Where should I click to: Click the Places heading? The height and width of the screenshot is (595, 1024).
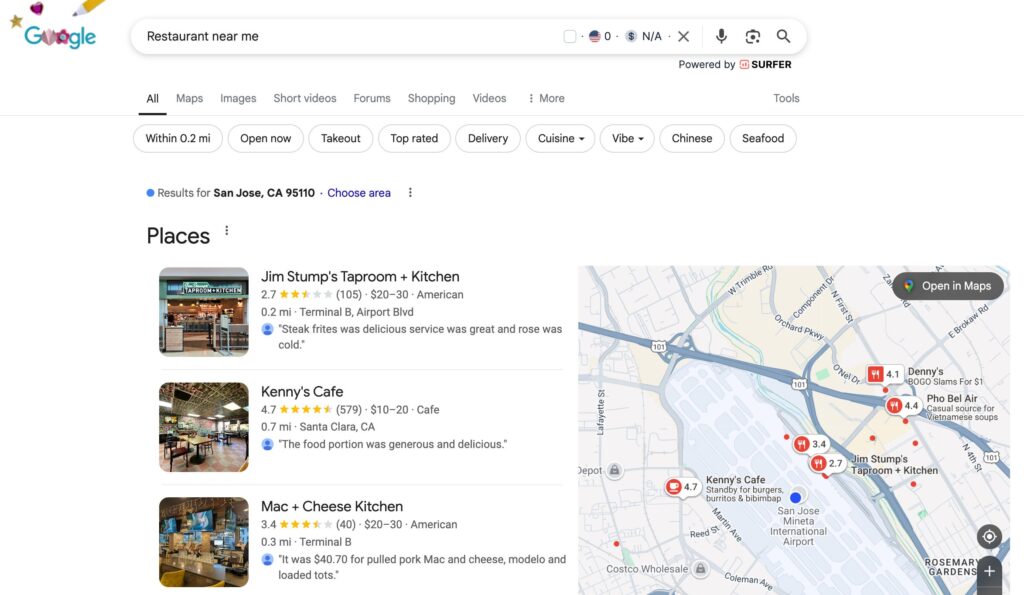(178, 236)
